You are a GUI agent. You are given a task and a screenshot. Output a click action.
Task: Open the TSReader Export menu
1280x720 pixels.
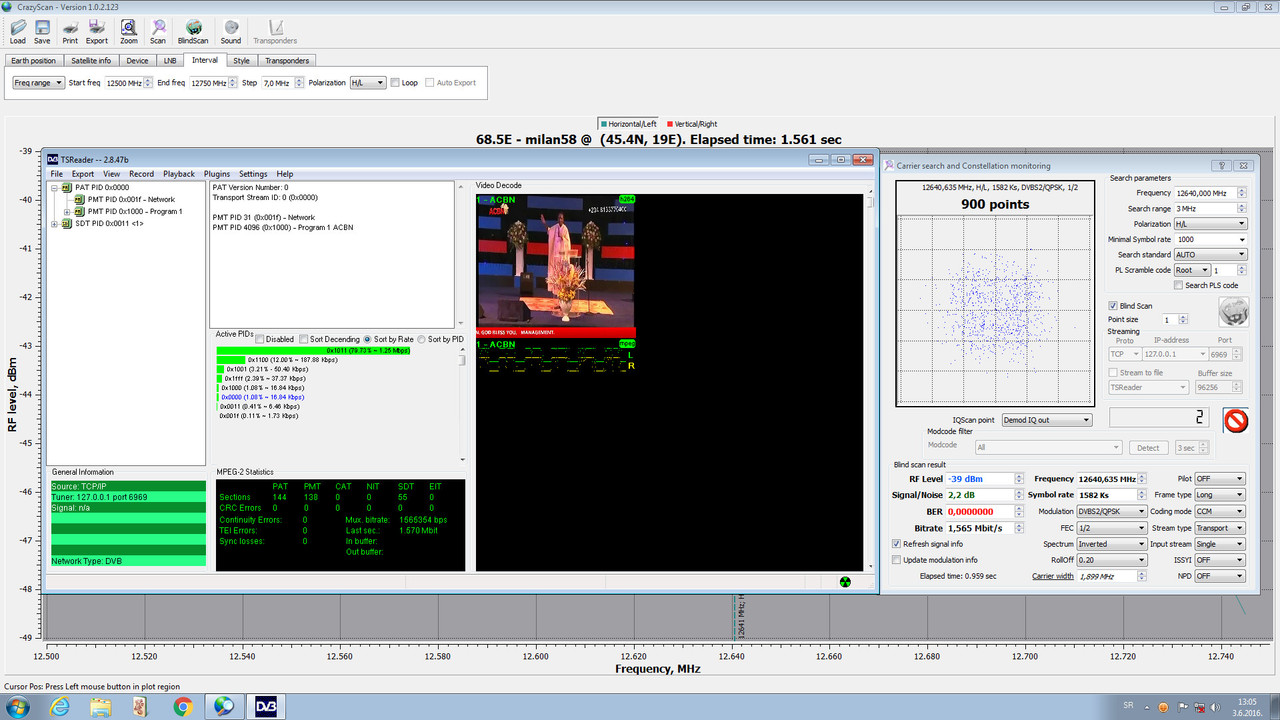(83, 174)
